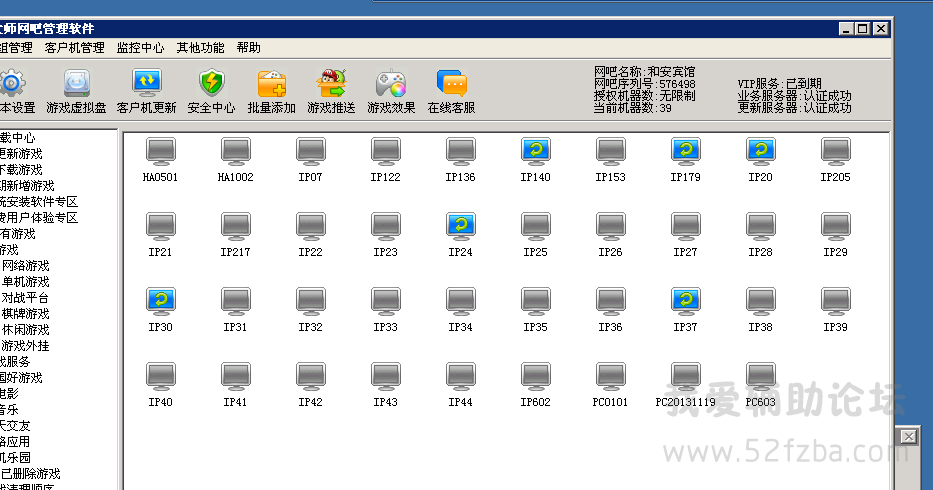Image resolution: width=933 pixels, height=490 pixels.
Task: Select 棋牌游戏 in sidebar tree
Action: pos(26,314)
